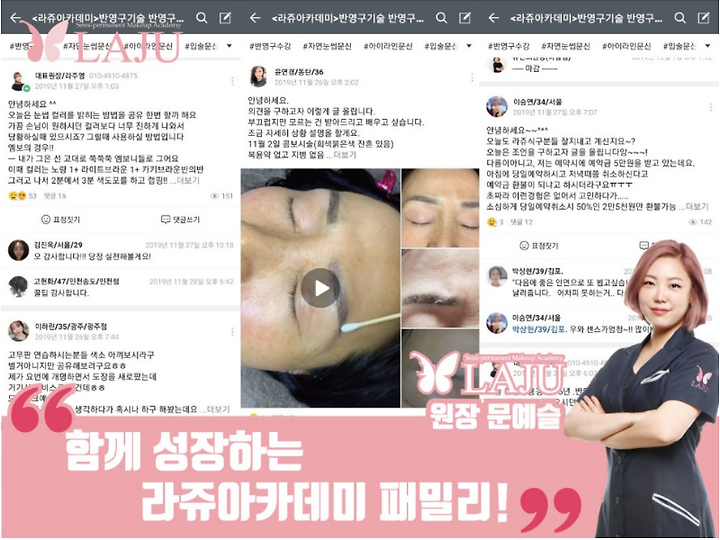Select #자연눈썹문신 tag in right screenshot
720x540 pixels.
pyautogui.click(x=566, y=46)
